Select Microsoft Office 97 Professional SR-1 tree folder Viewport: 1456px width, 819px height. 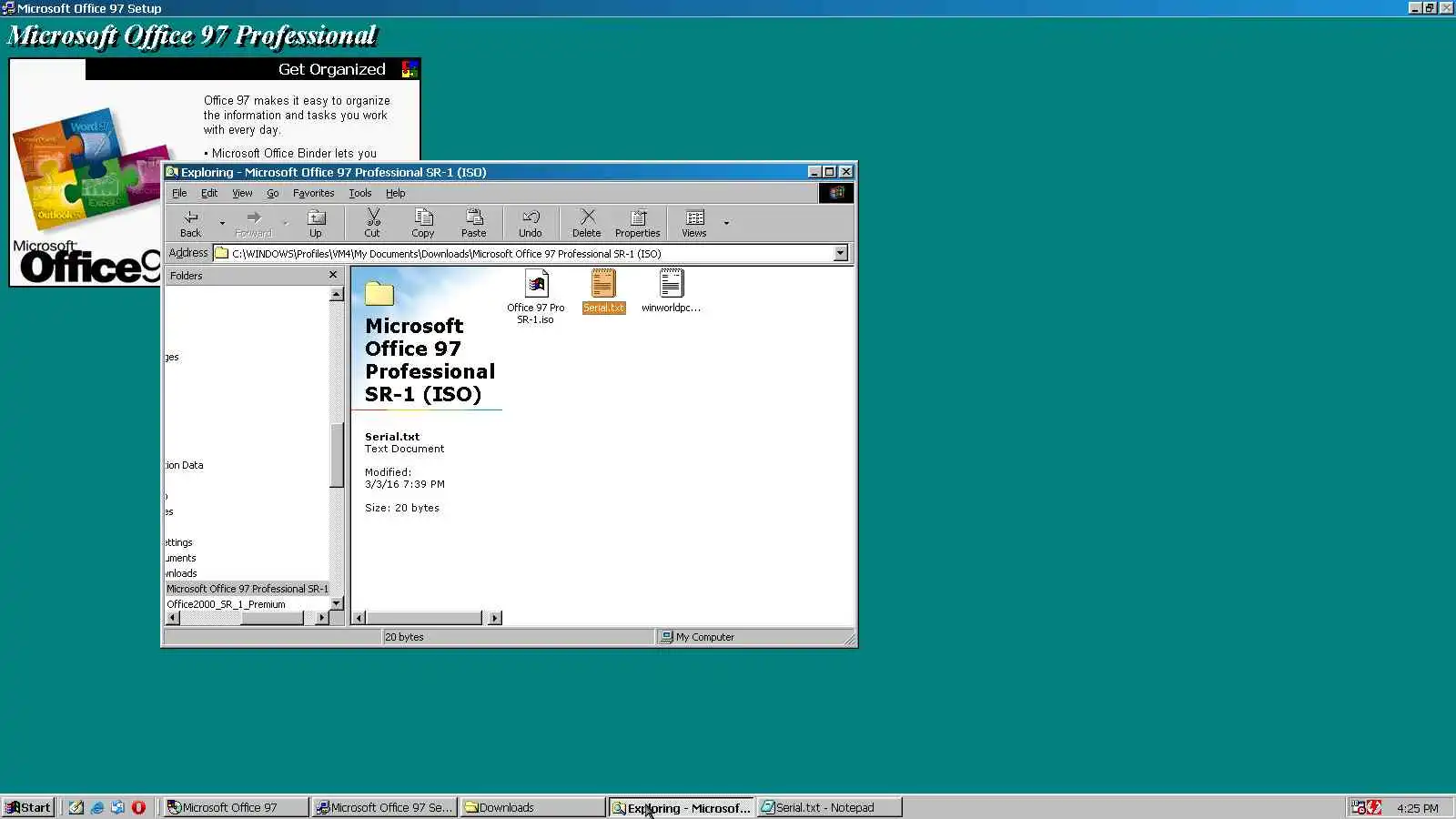(x=248, y=589)
